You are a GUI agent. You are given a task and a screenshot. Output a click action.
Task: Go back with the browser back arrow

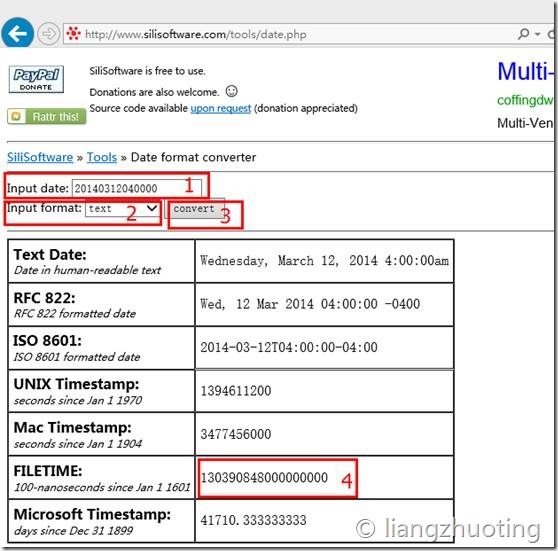(17, 33)
